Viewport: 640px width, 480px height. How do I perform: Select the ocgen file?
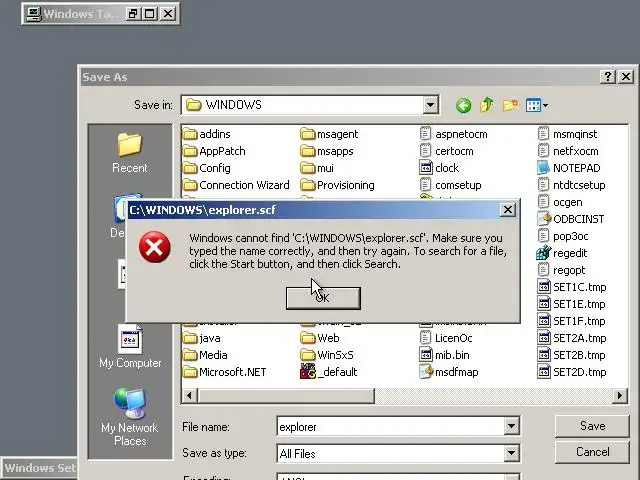coord(560,202)
